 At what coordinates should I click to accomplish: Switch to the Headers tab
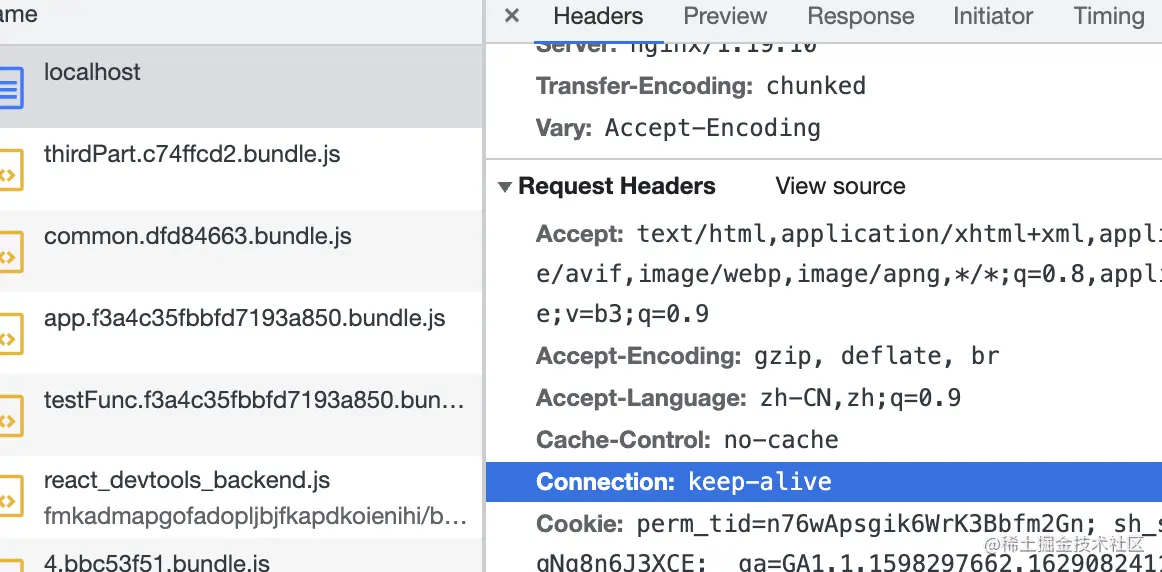(x=598, y=16)
